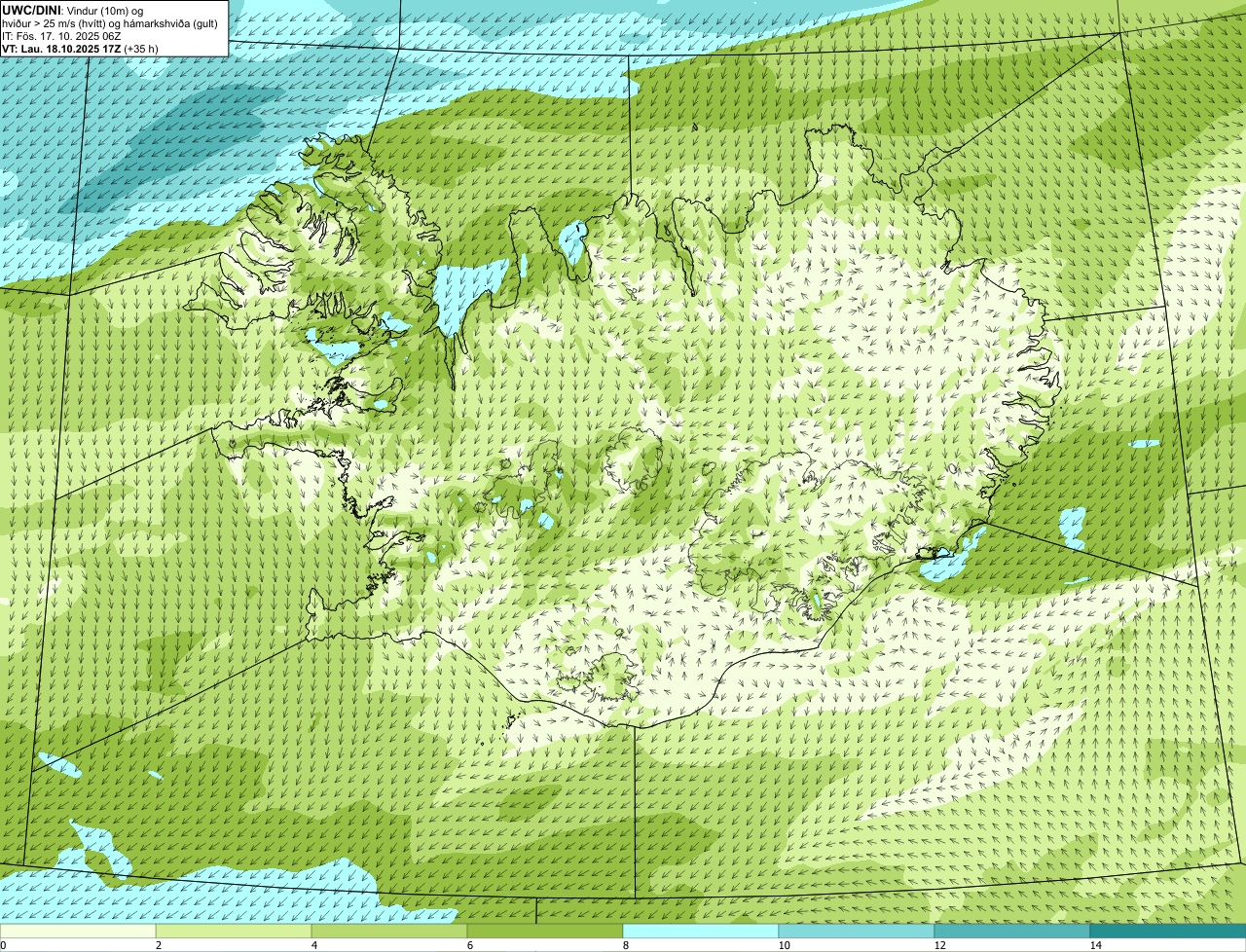1246x952 pixels.
Task: Click the legend tick label "14"
Action: (x=1095, y=945)
